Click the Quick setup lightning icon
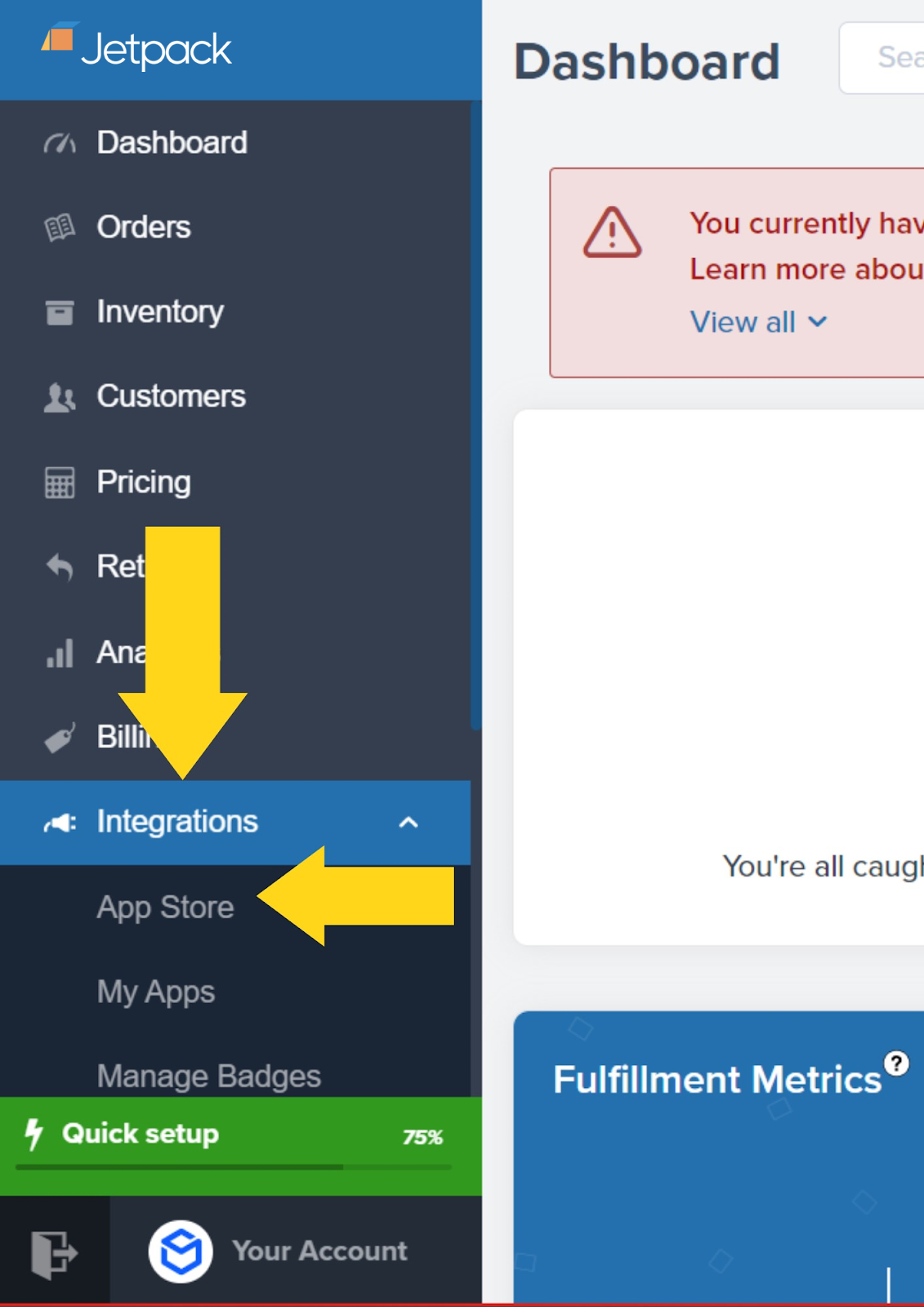The image size is (924, 1307). [x=33, y=1134]
